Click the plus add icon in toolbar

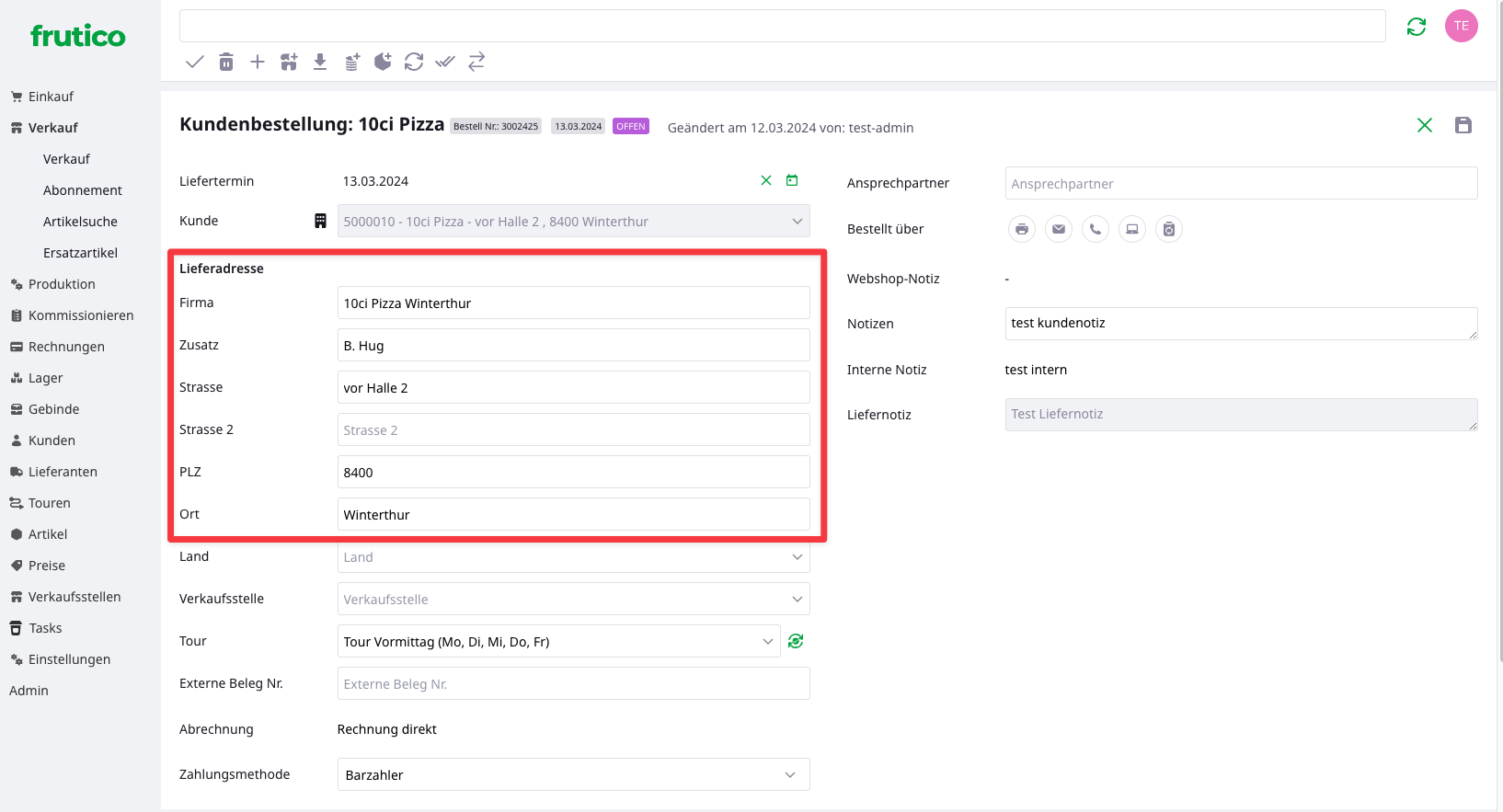[258, 62]
